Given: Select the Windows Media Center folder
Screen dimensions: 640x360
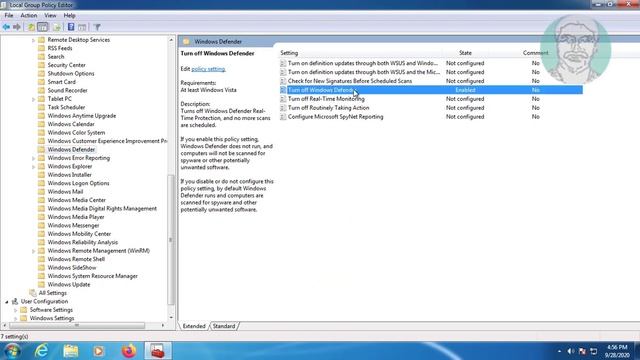Looking at the screenshot, I should (x=77, y=200).
